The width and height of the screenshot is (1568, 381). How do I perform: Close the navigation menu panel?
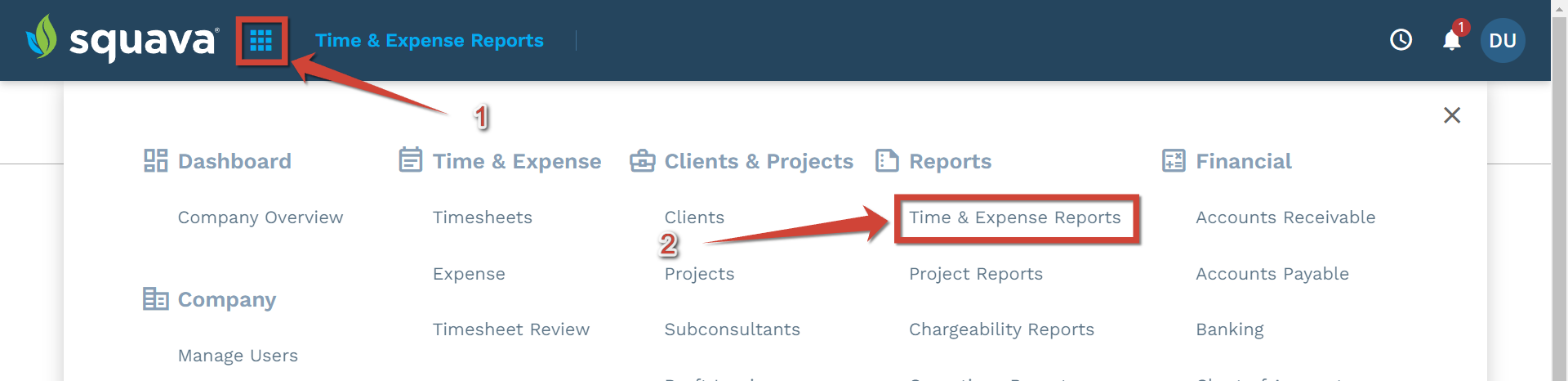pos(1452,115)
